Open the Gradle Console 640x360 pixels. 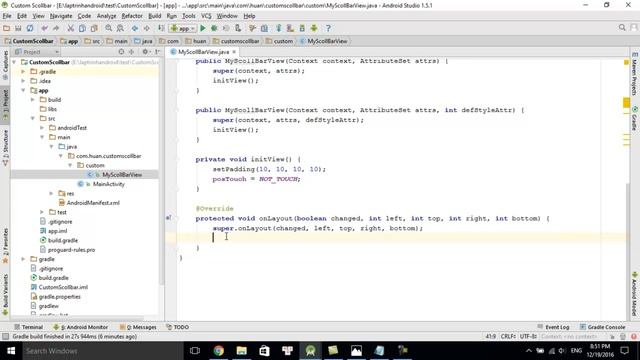pos(603,327)
